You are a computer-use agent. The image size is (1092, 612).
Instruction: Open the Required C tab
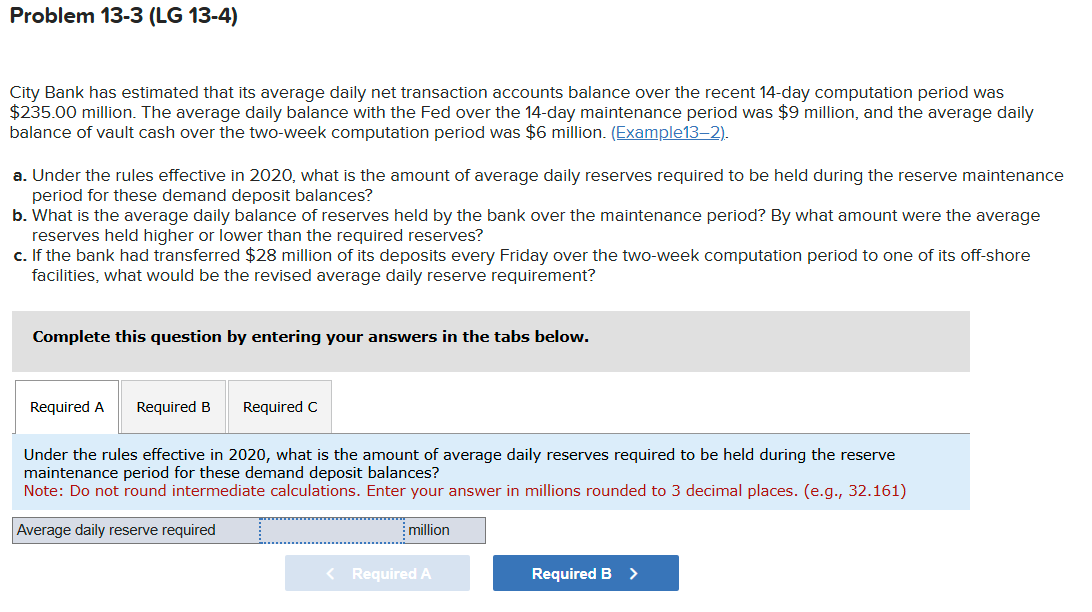279,406
